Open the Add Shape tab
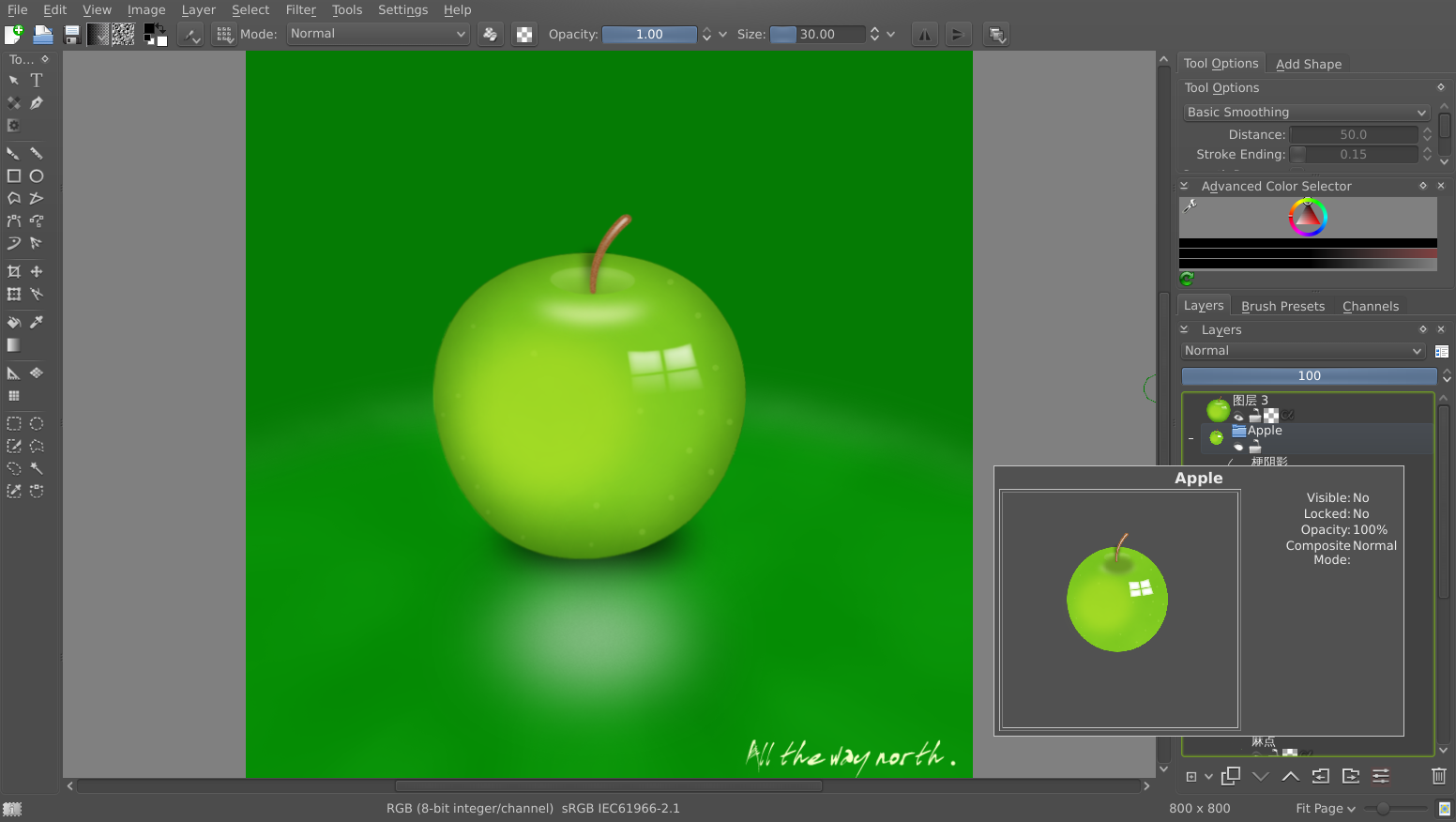Image resolution: width=1456 pixels, height=822 pixels. pos(1308,64)
